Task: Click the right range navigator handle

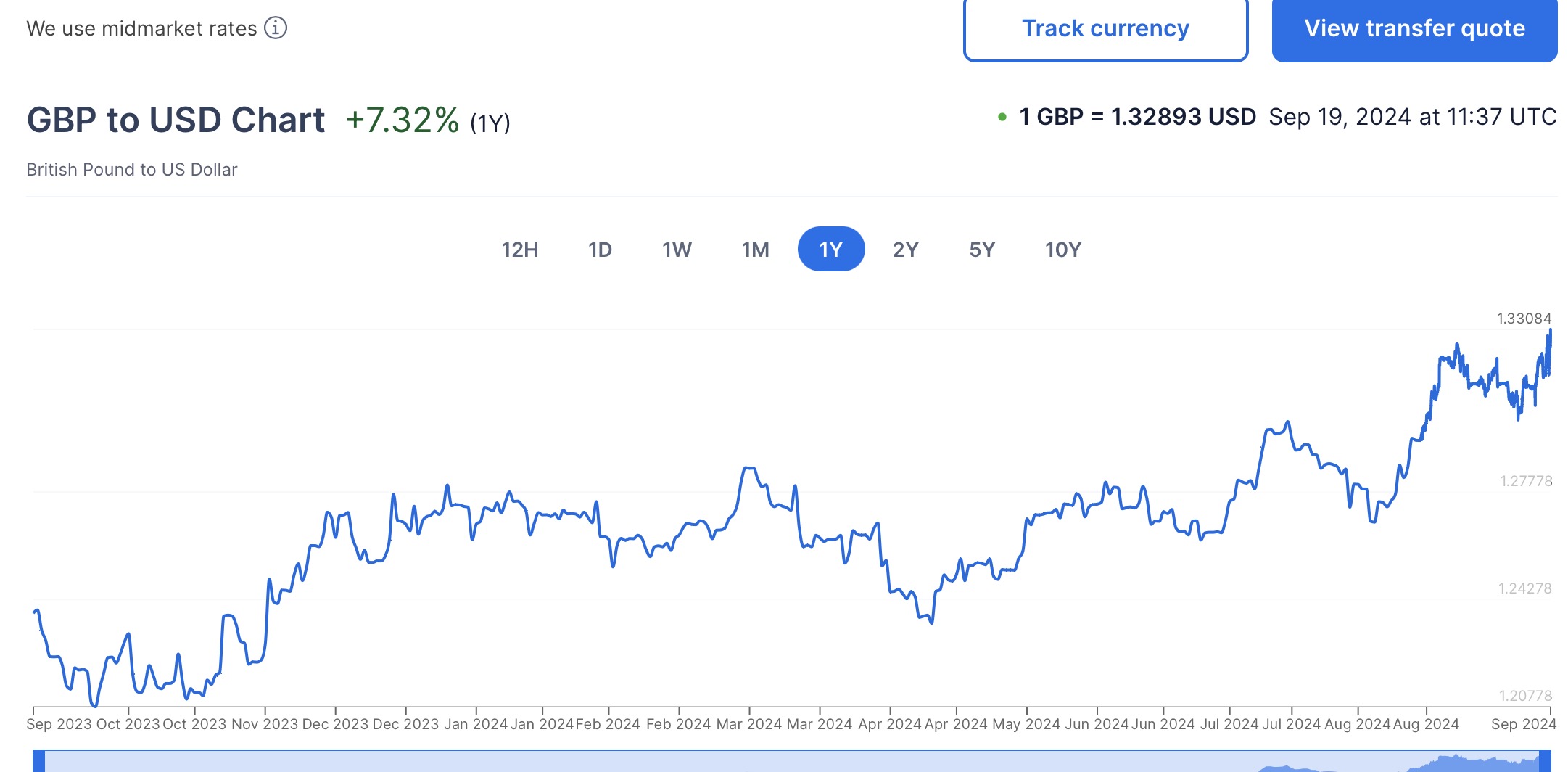Action: pyautogui.click(x=1545, y=761)
